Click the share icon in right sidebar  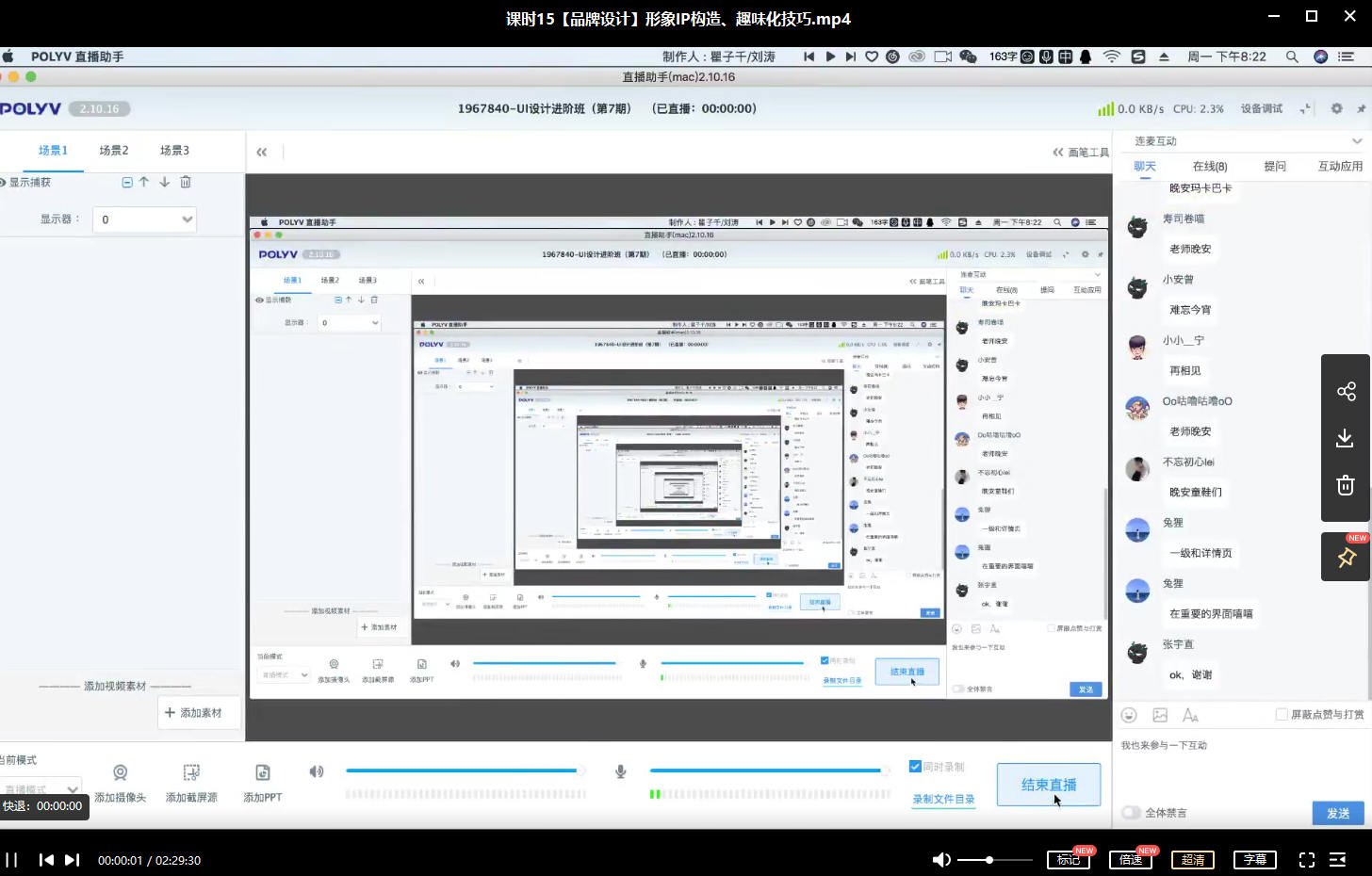tap(1346, 391)
